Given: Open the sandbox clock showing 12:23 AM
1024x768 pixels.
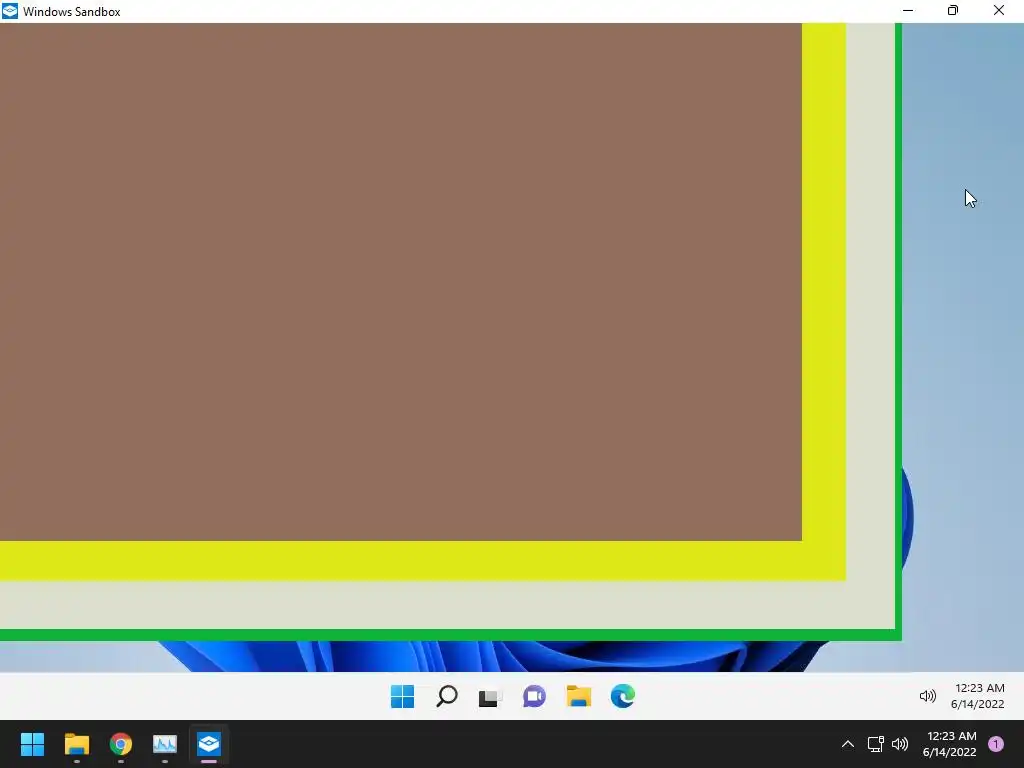Looking at the screenshot, I should (x=978, y=696).
